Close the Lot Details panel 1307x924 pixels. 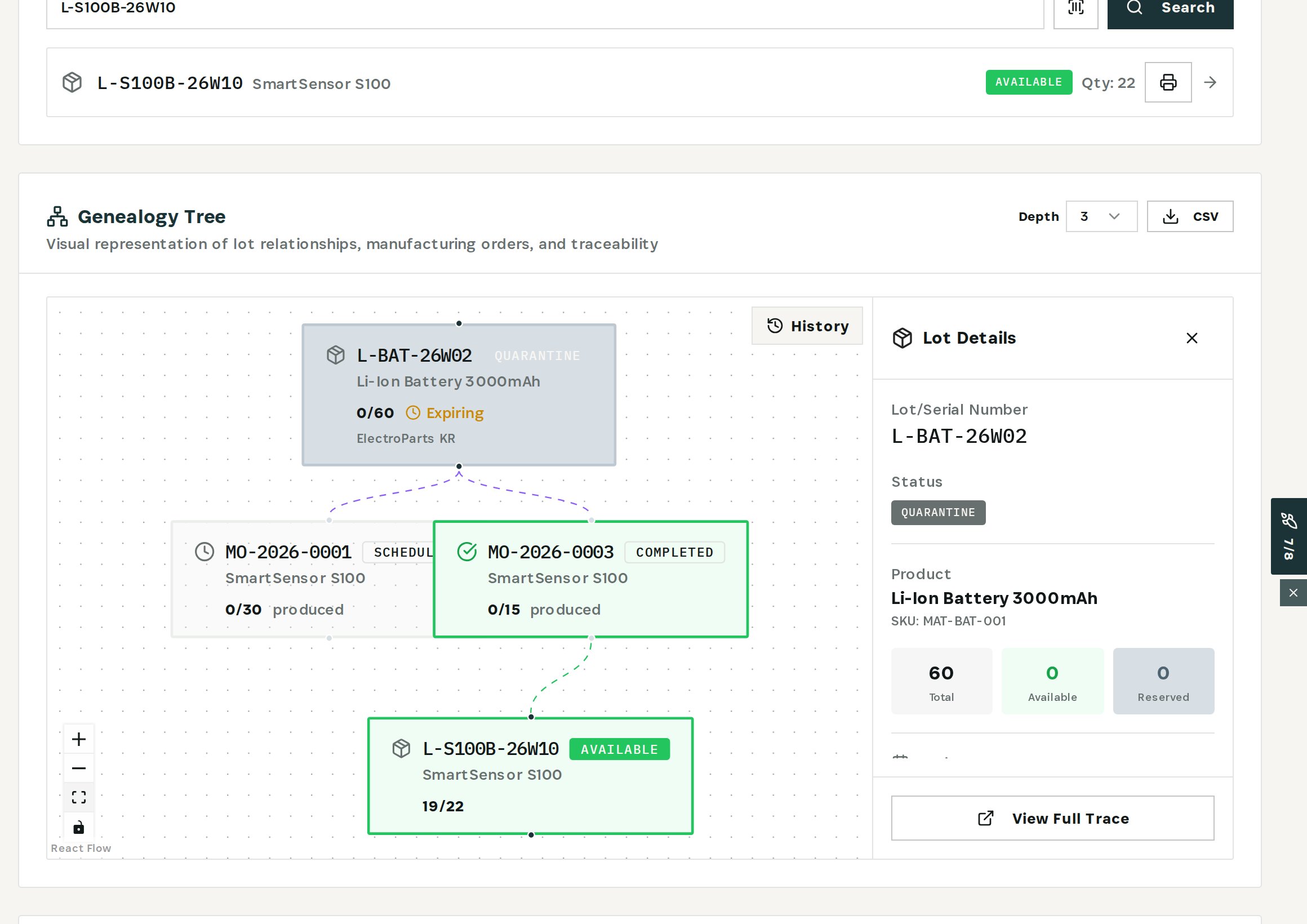(x=1192, y=338)
